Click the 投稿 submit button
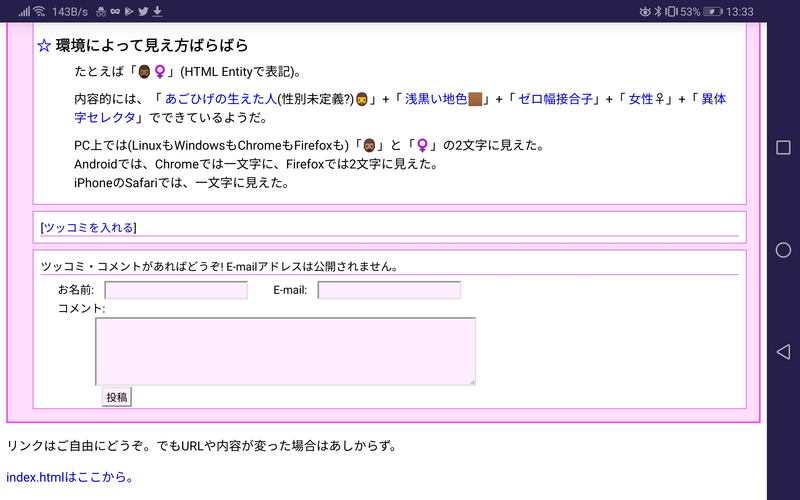The width and height of the screenshot is (800, 500). (x=117, y=397)
